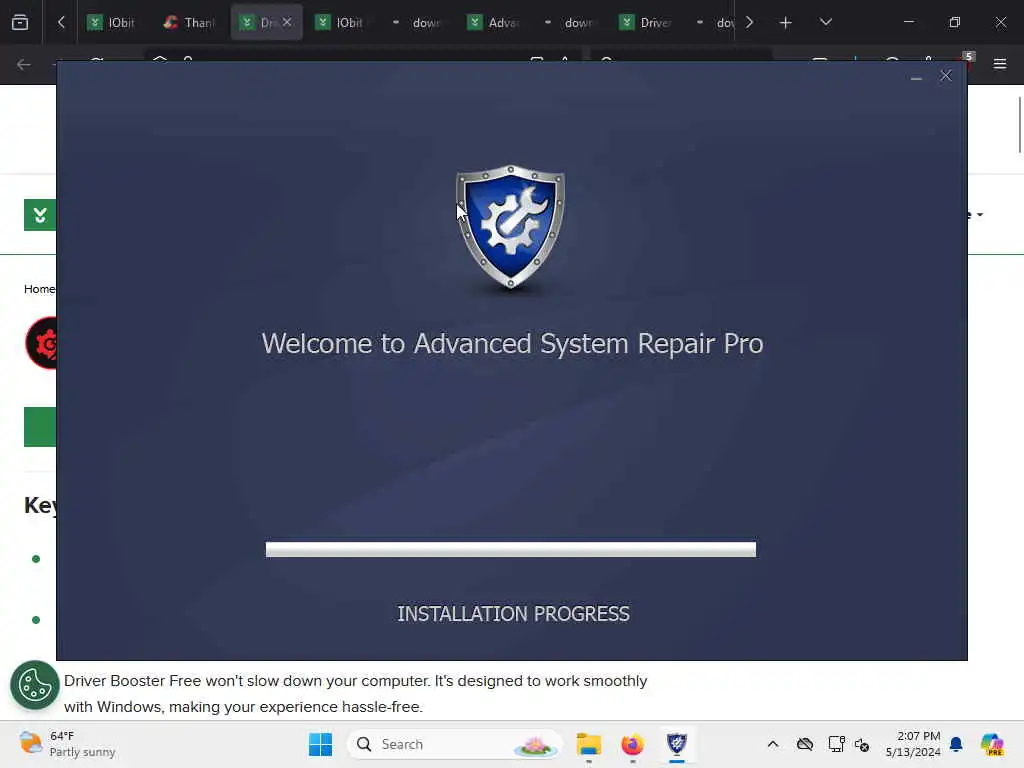Switch to the down tab right of Advar
Image resolution: width=1024 pixels, height=768 pixels.
571,23
